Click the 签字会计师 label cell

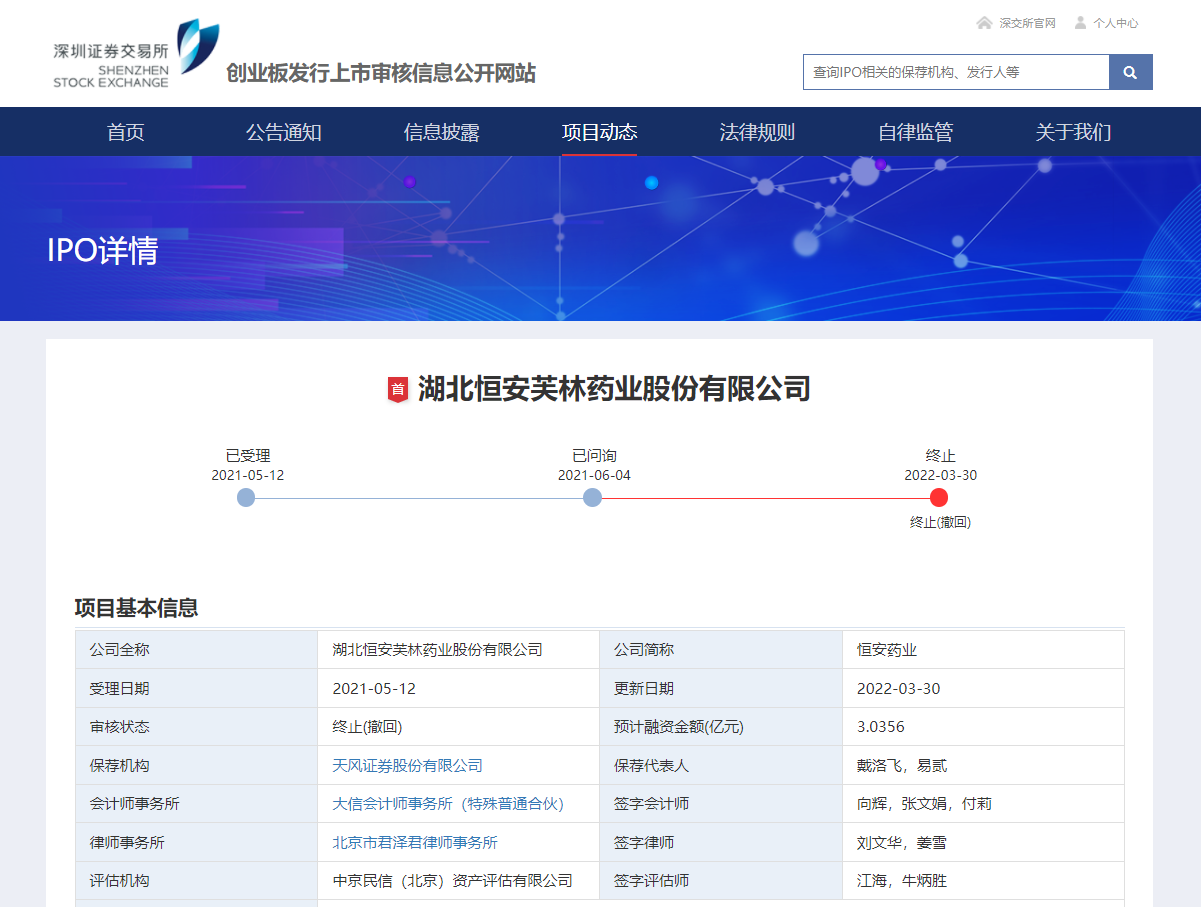point(721,804)
